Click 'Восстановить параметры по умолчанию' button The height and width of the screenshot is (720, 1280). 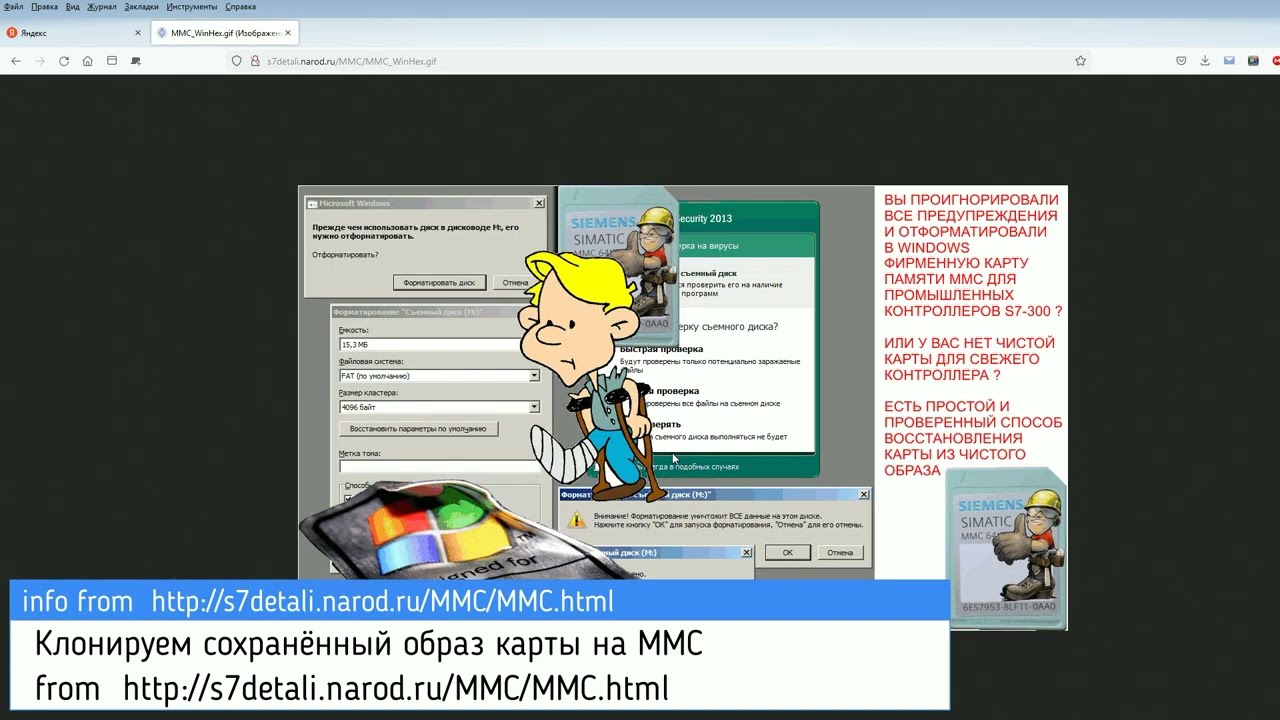[x=418, y=428]
